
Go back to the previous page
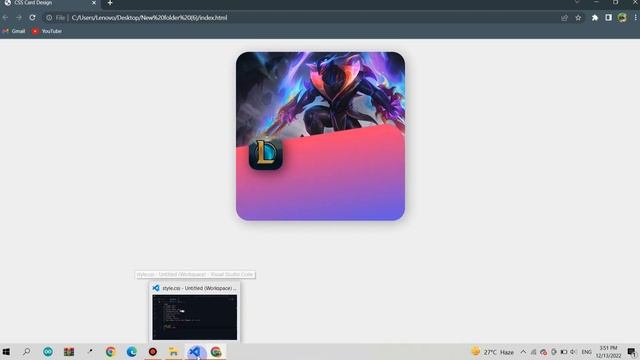coord(5,18)
